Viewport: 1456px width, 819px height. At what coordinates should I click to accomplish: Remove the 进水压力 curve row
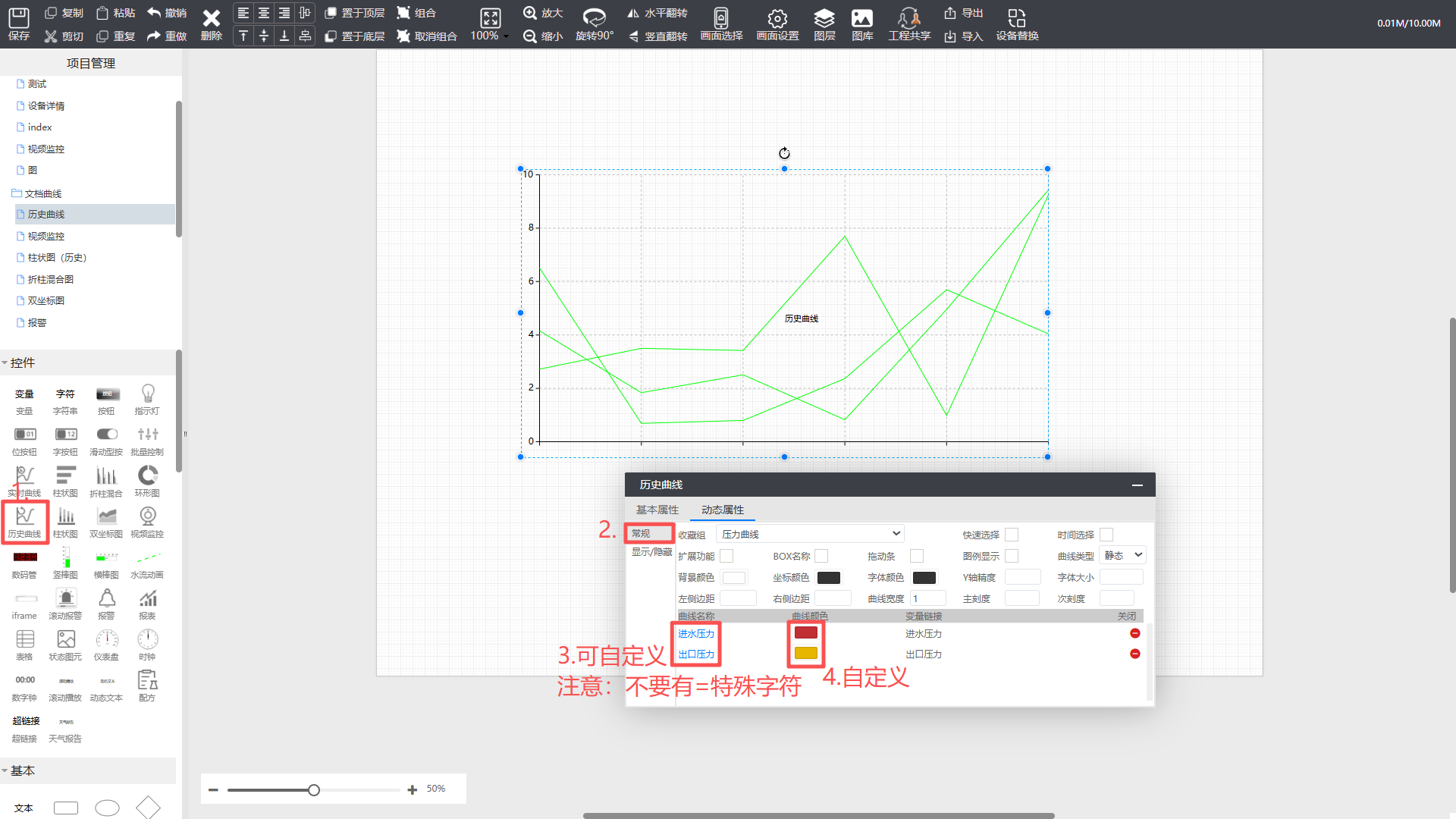coord(1134,633)
